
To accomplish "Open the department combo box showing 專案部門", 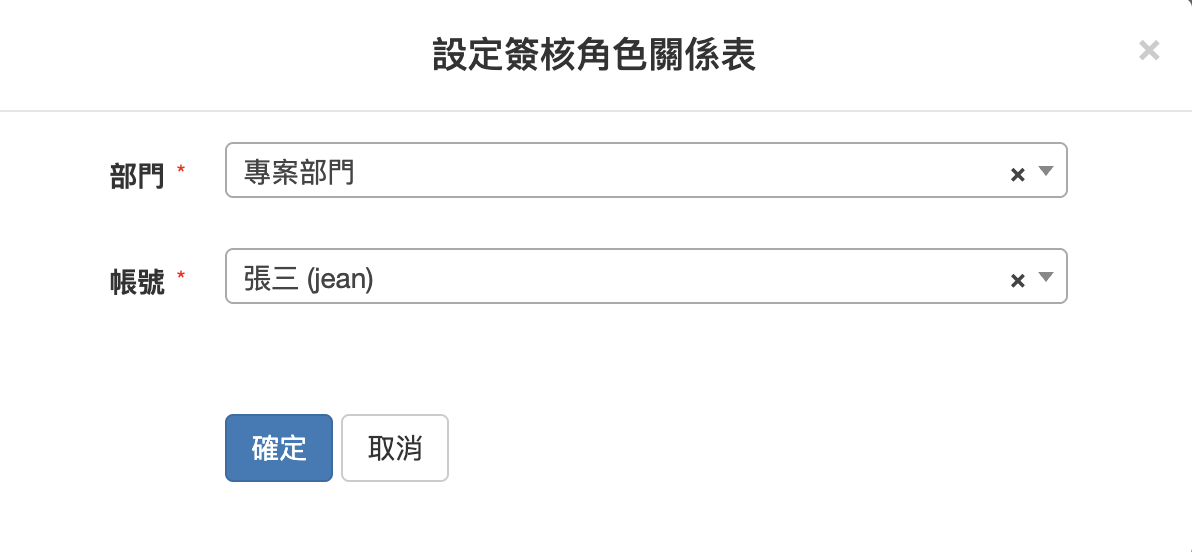I will coord(646,170).
